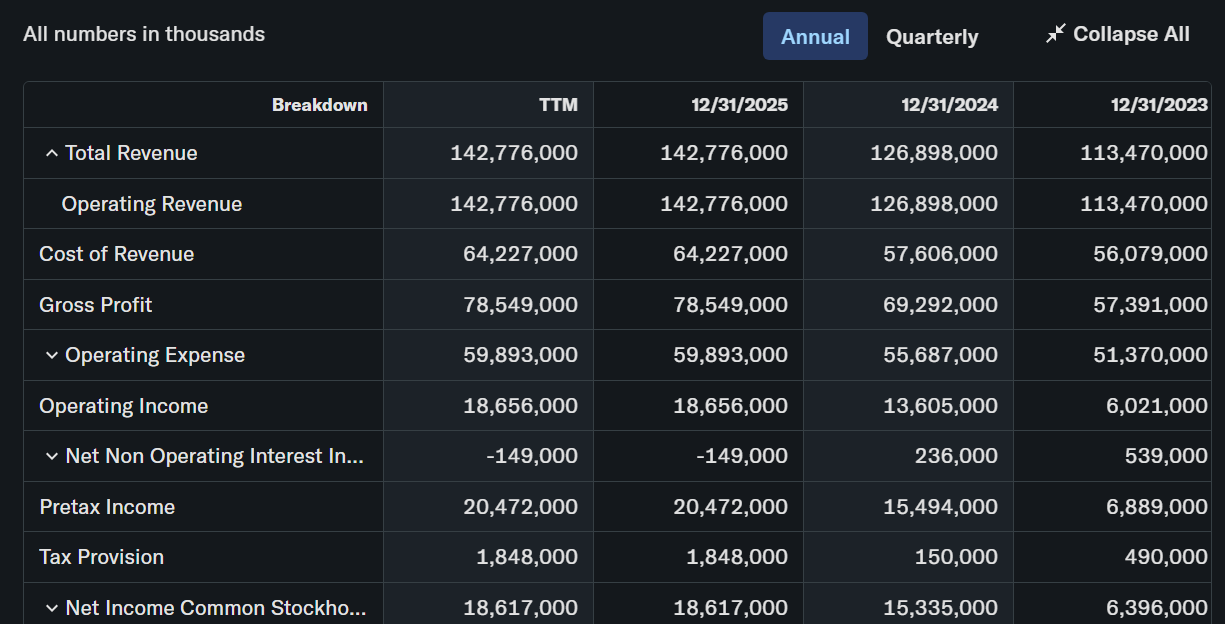
Task: Click the Collapse All button text
Action: [x=1131, y=34]
